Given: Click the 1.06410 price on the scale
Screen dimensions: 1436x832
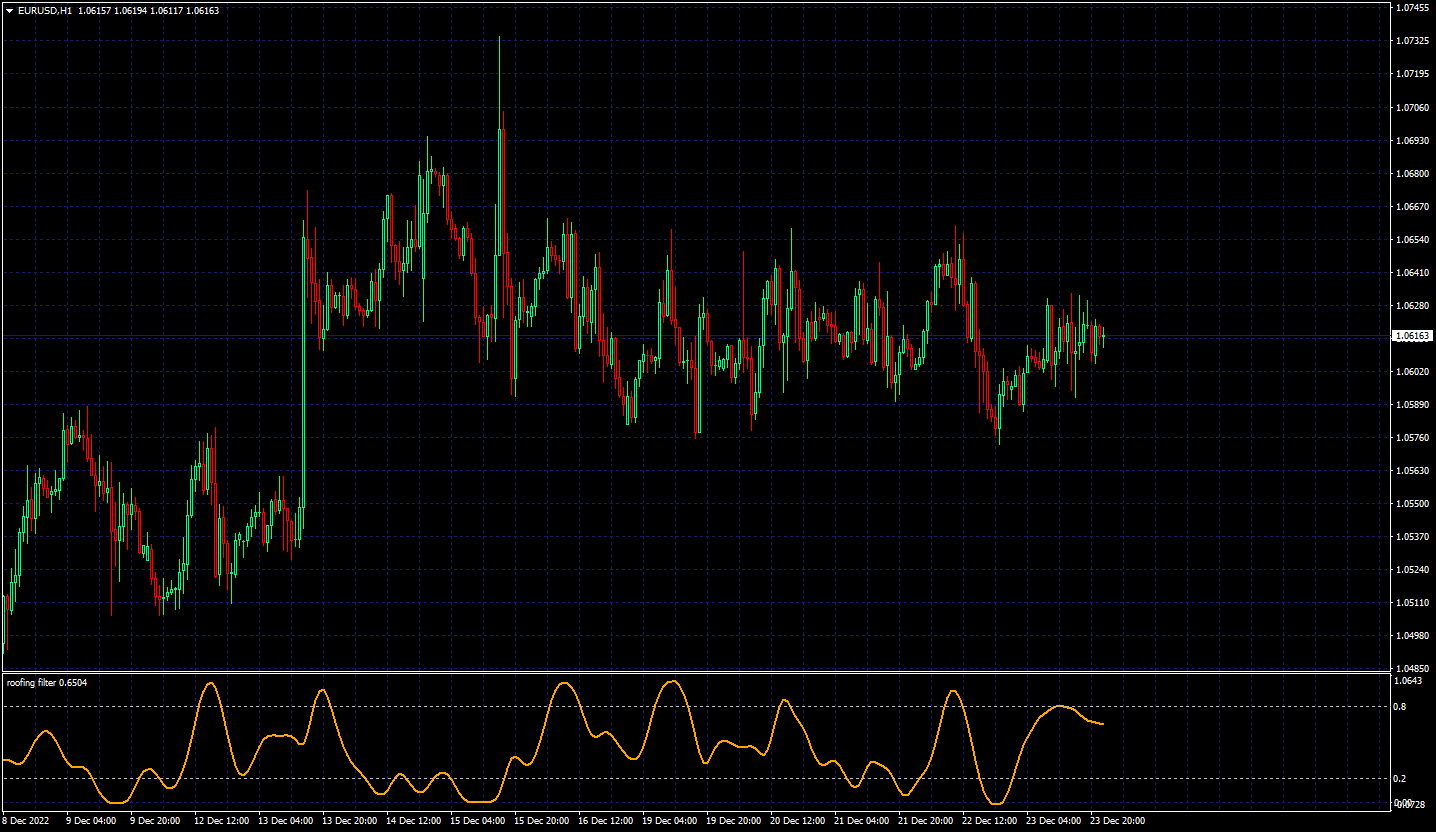Looking at the screenshot, I should pos(1412,272).
